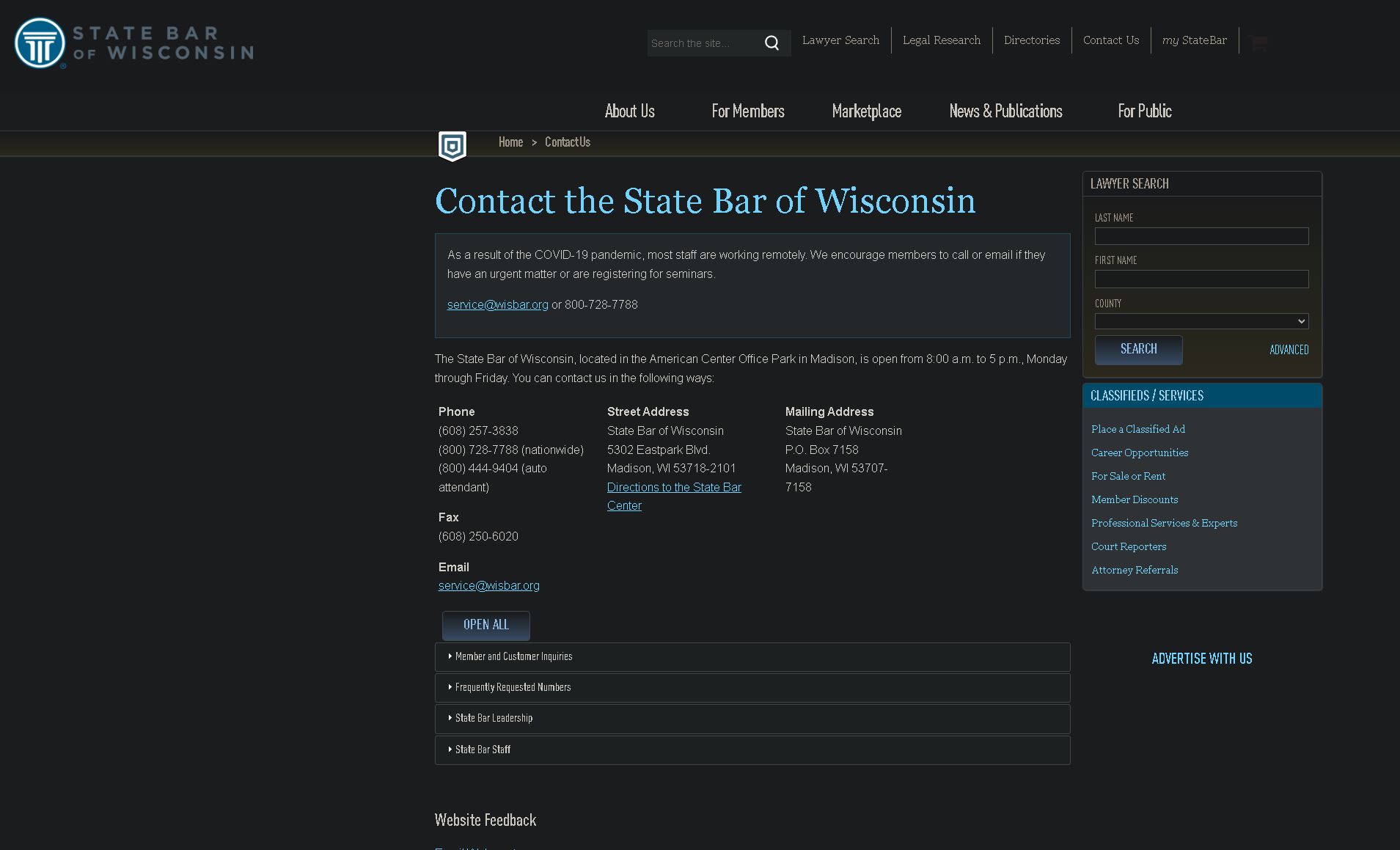Open the News & Publications menu
The image size is (1400, 850).
(x=1005, y=111)
